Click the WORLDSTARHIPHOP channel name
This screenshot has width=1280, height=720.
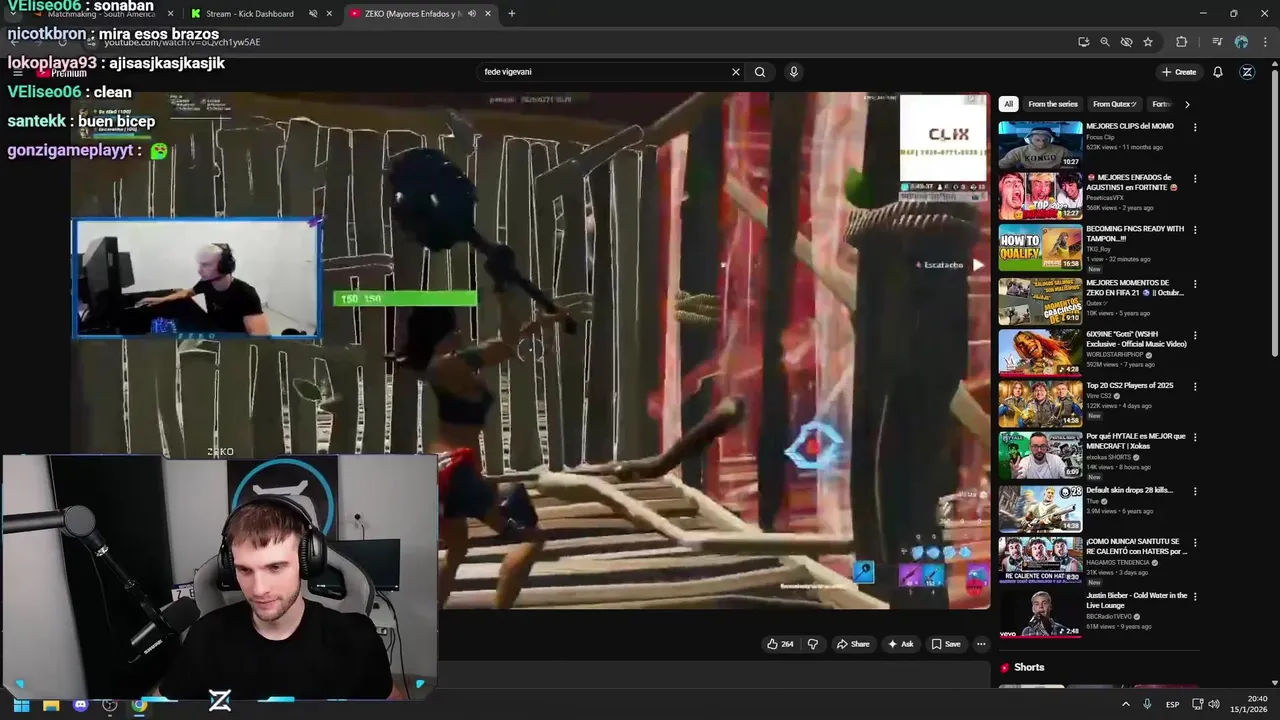pos(1116,355)
